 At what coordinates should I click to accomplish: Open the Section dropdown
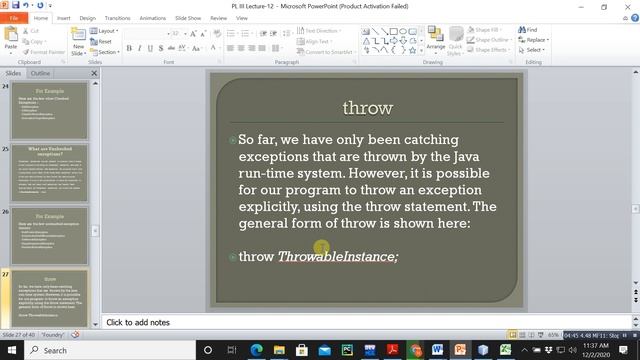point(105,52)
